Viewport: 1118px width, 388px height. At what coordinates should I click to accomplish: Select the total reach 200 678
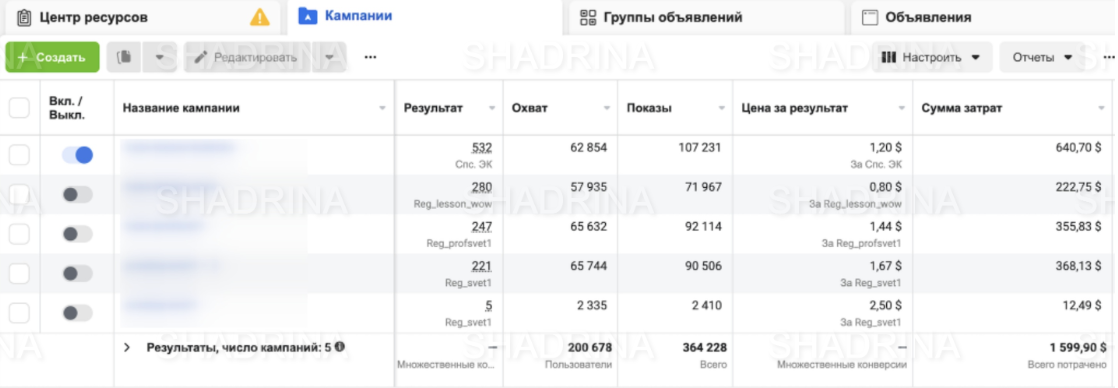[589, 348]
